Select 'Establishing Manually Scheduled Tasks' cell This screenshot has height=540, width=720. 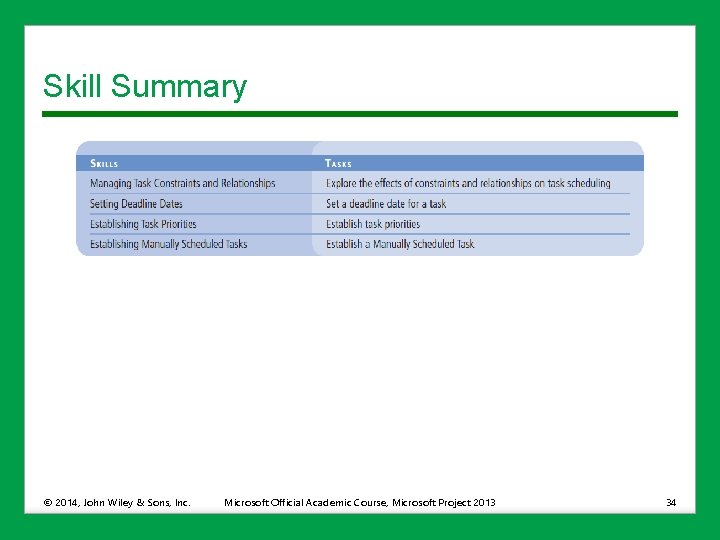tap(169, 244)
